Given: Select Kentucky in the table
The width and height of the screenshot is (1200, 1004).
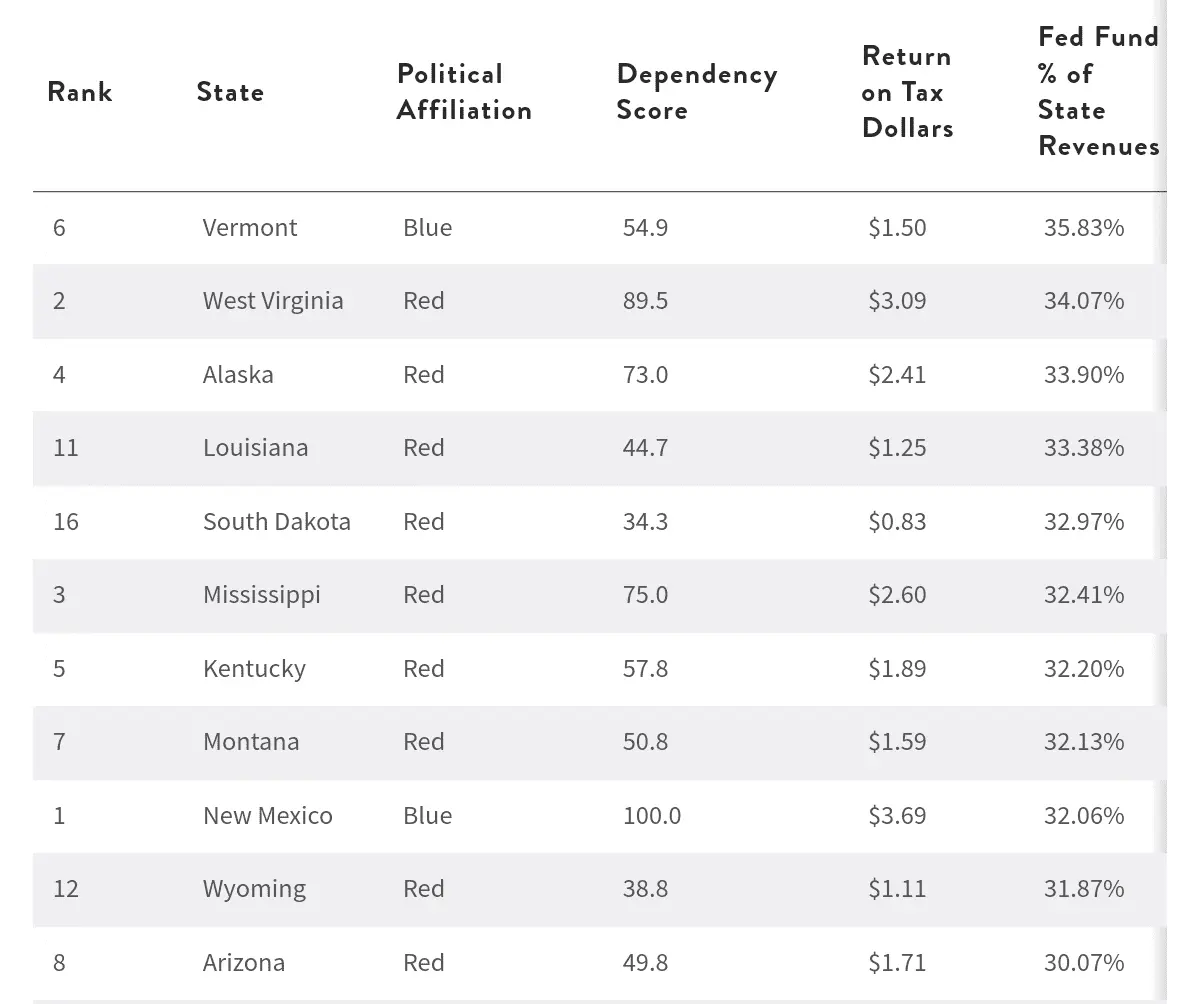Looking at the screenshot, I should click(254, 669).
